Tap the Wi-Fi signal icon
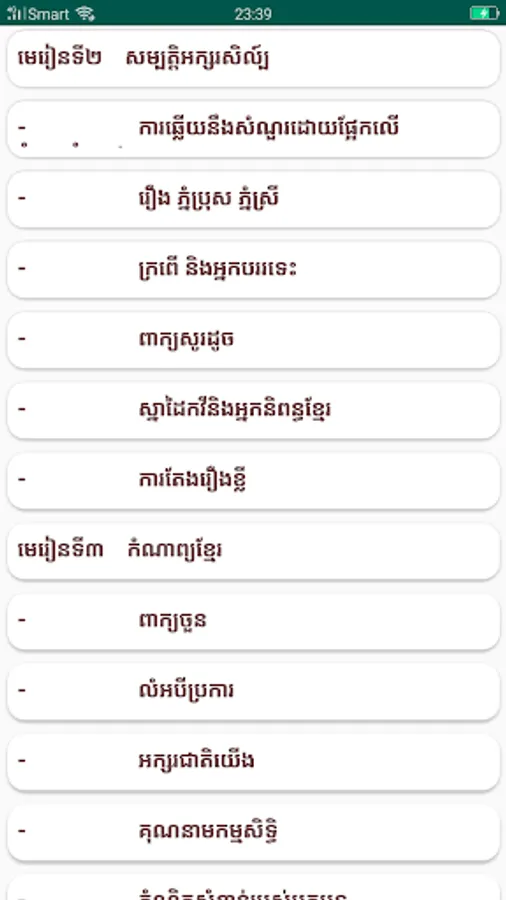The image size is (506, 900). 85,14
